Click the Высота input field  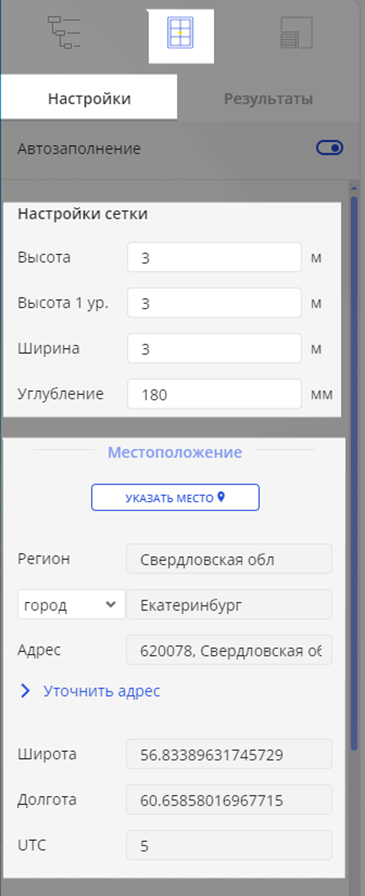tap(214, 258)
